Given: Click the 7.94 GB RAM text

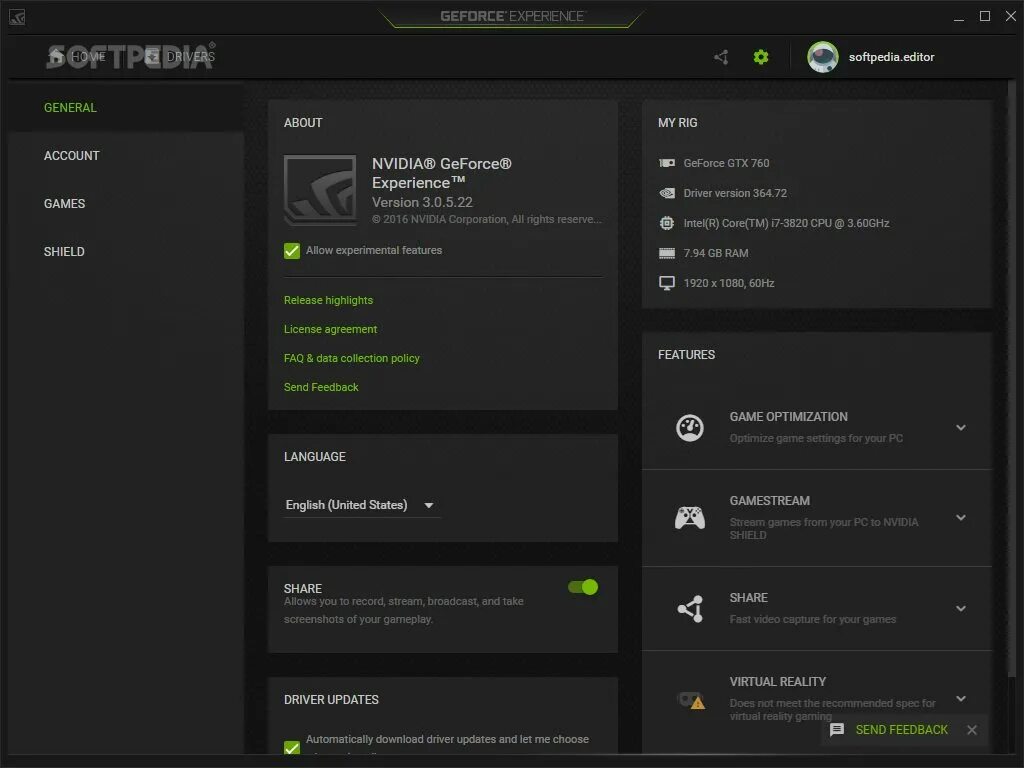Looking at the screenshot, I should pos(716,253).
